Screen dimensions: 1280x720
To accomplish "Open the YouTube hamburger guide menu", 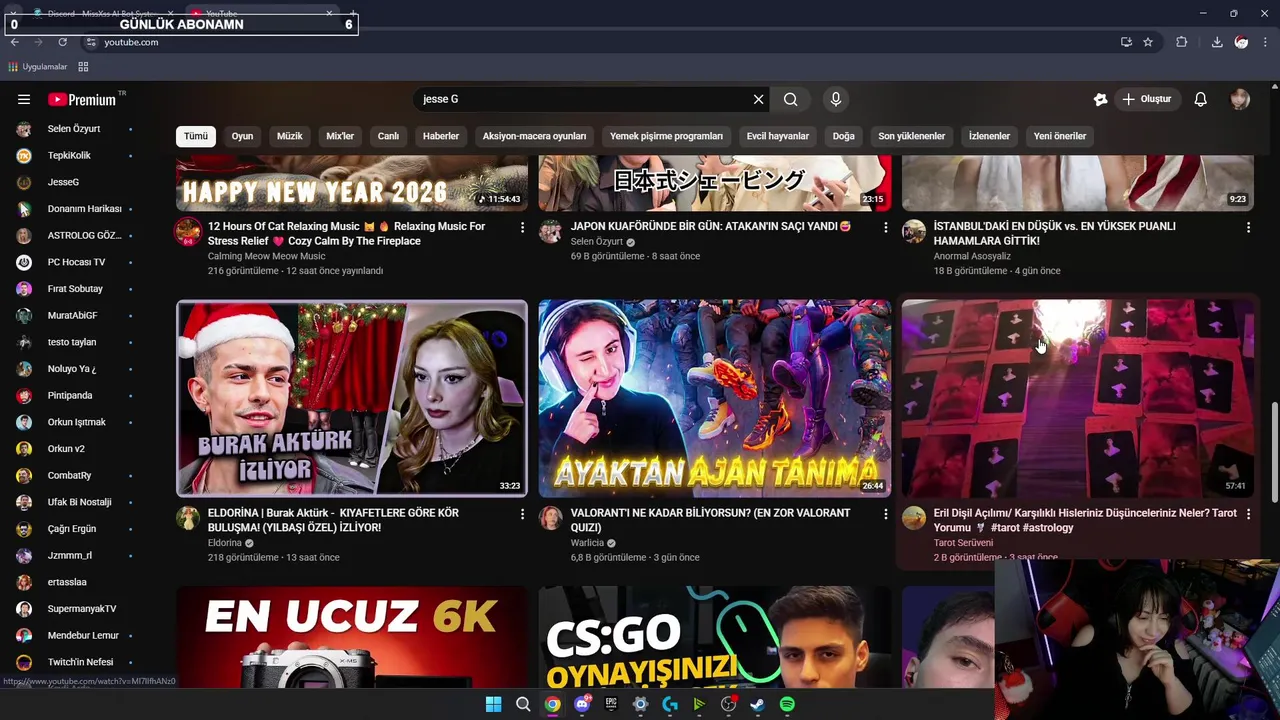I will [24, 99].
